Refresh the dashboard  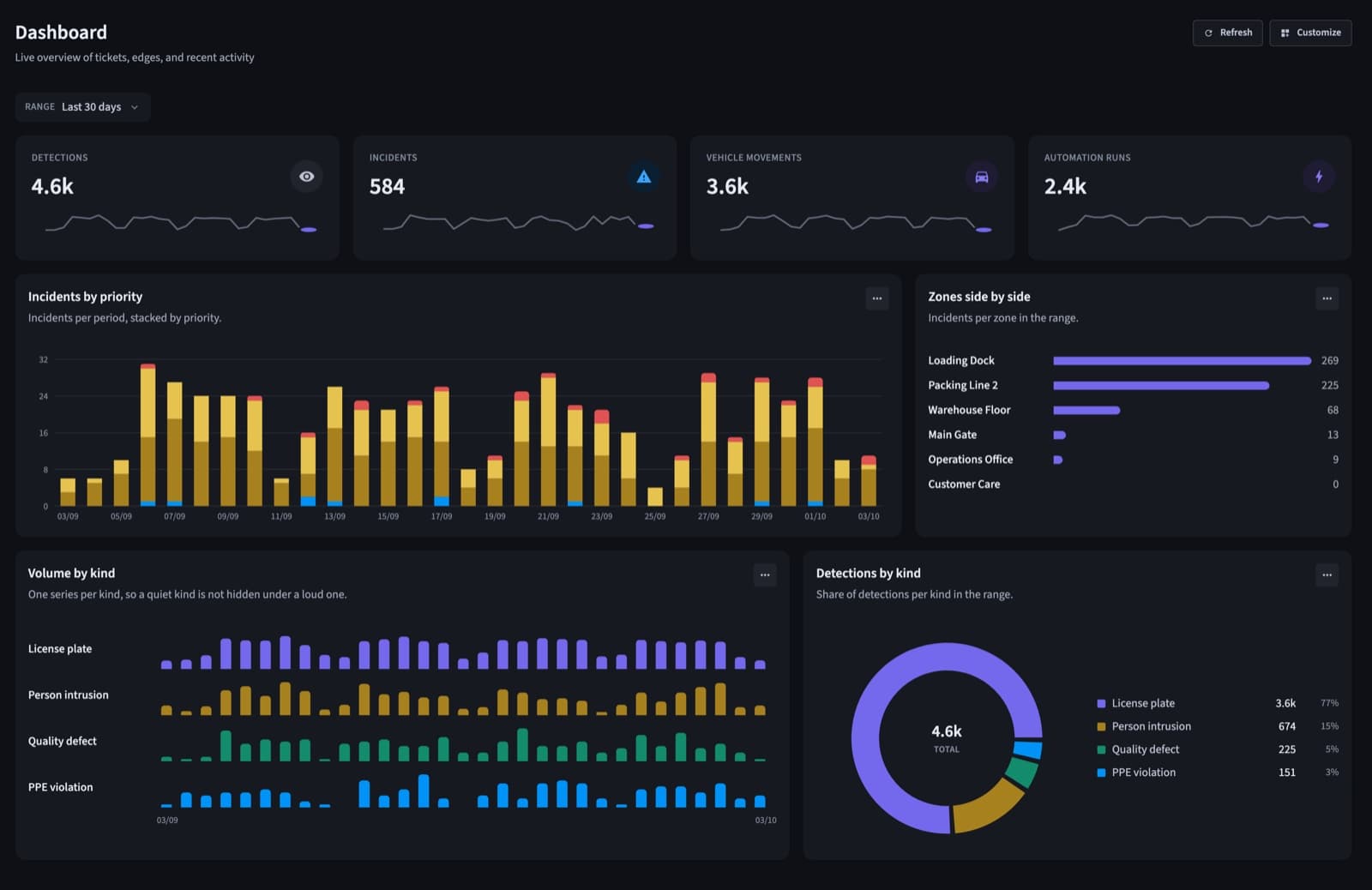[1227, 33]
